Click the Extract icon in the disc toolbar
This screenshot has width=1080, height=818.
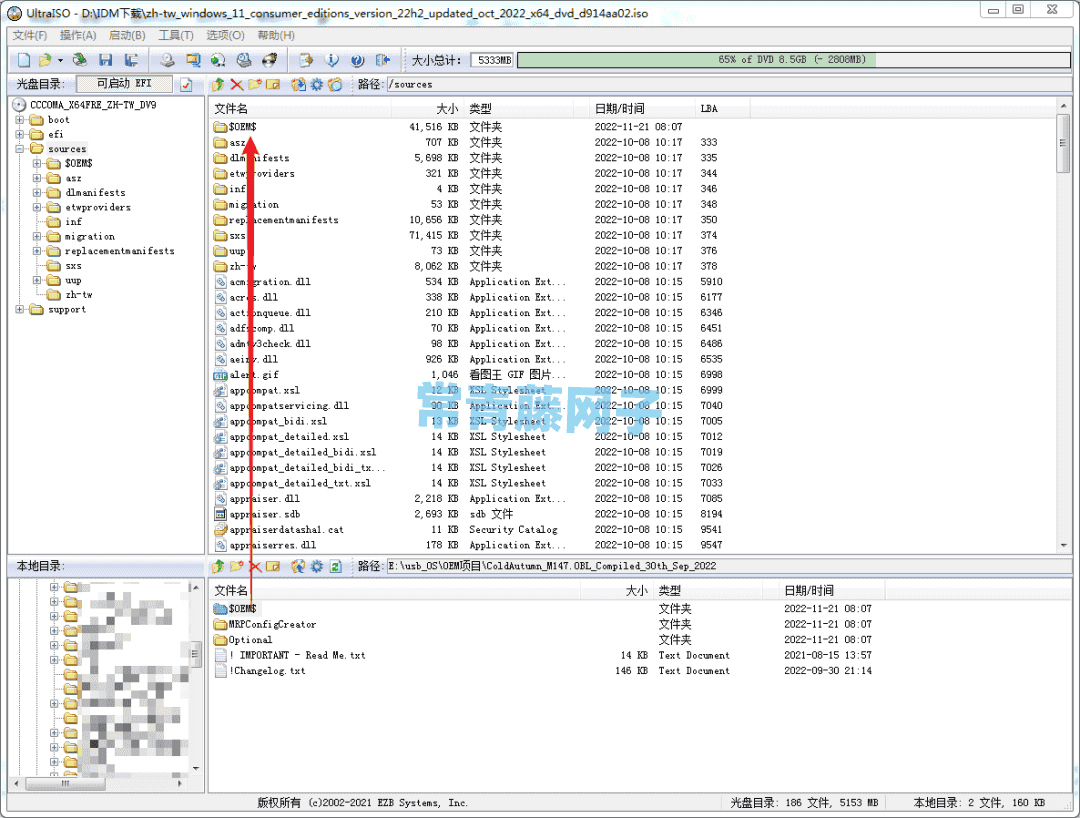298,85
